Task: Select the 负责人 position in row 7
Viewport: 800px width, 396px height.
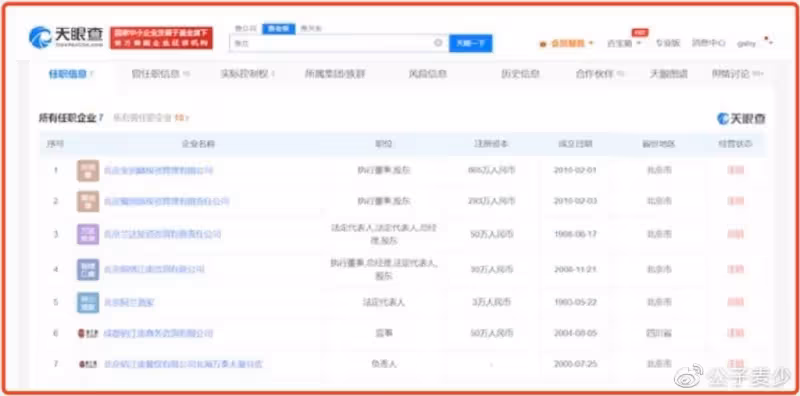Action: [384, 364]
